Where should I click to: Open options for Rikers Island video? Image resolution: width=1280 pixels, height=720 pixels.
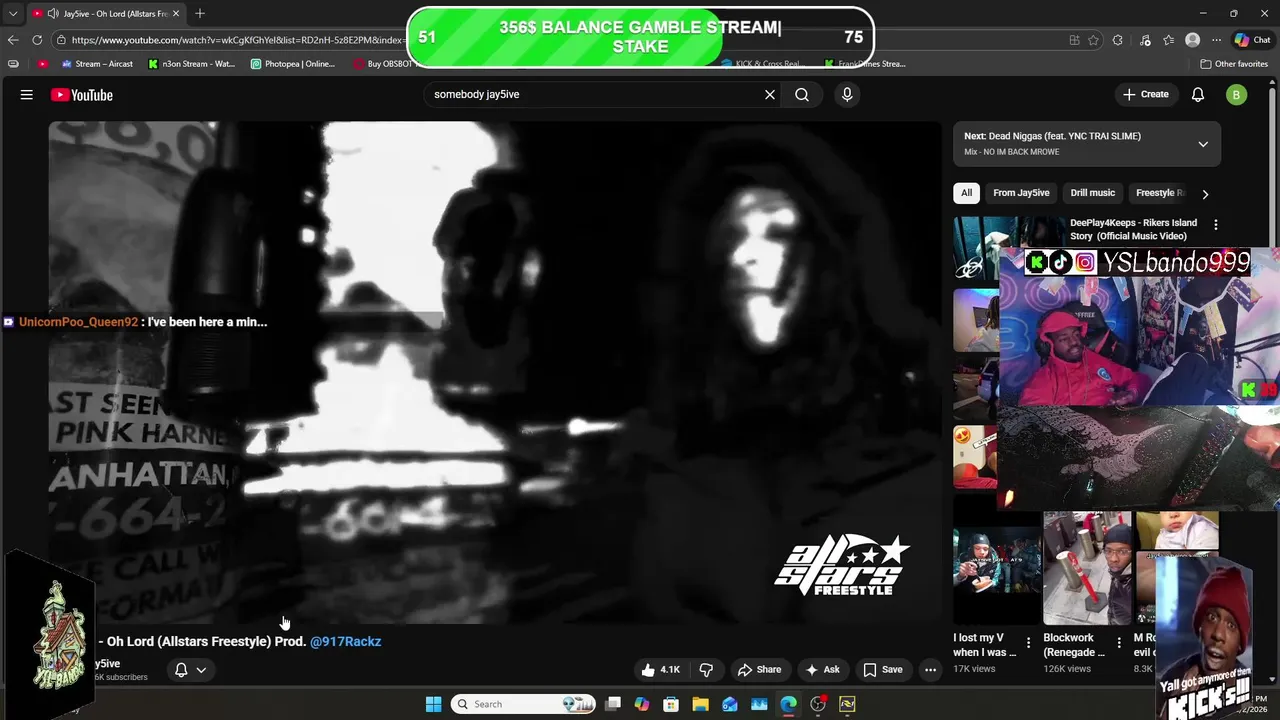tap(1215, 225)
